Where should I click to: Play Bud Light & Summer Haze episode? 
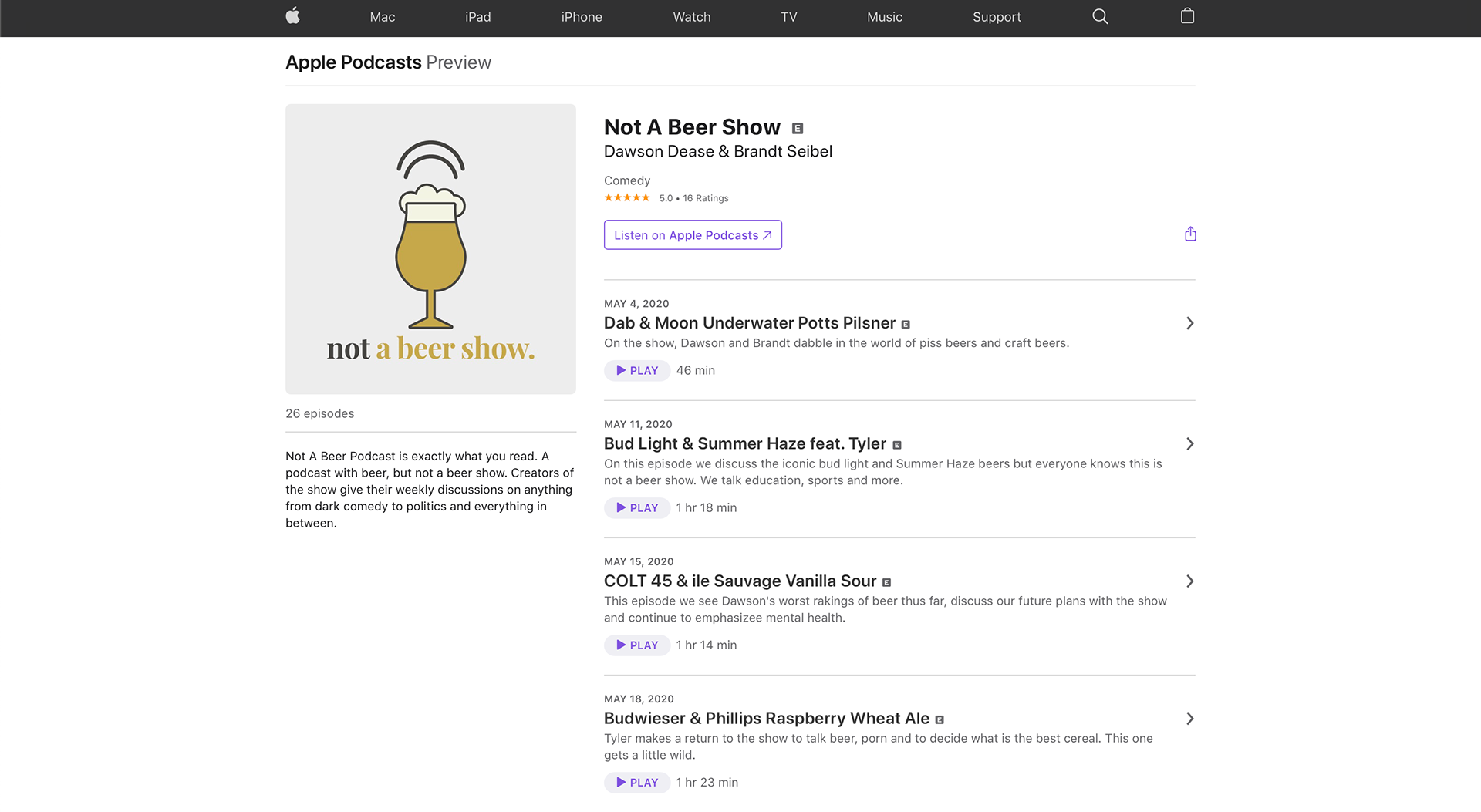tap(637, 508)
